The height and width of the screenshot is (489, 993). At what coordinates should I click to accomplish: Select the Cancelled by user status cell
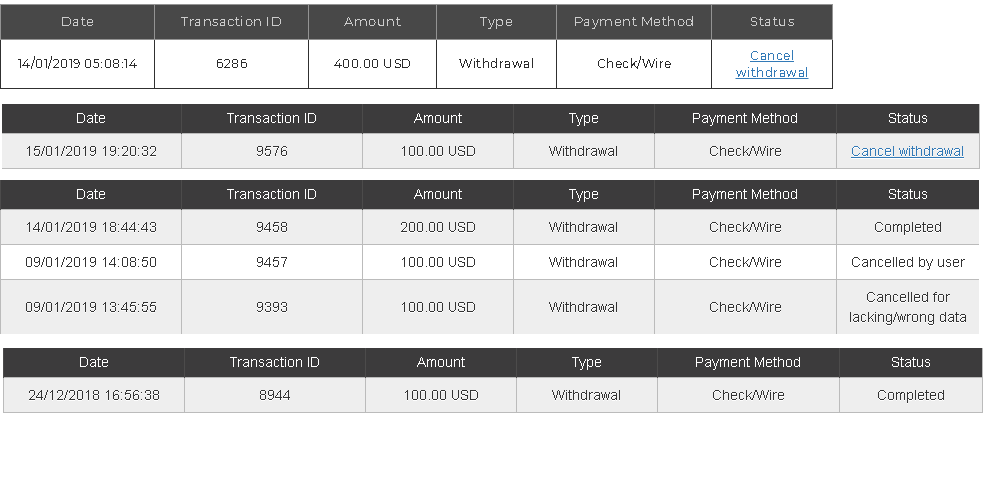[908, 262]
